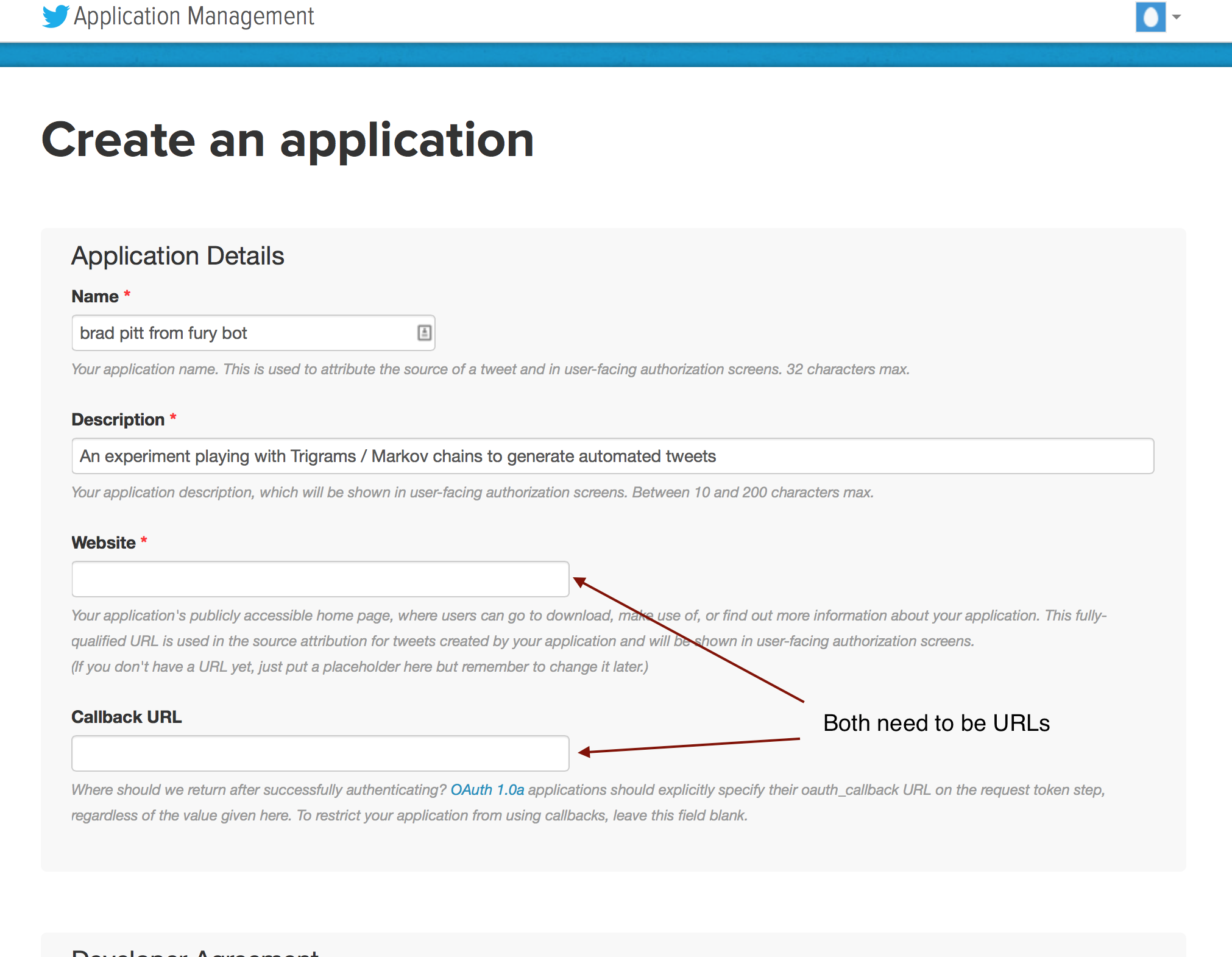Open the Application Management home link
The image size is (1232, 957).
[x=194, y=16]
